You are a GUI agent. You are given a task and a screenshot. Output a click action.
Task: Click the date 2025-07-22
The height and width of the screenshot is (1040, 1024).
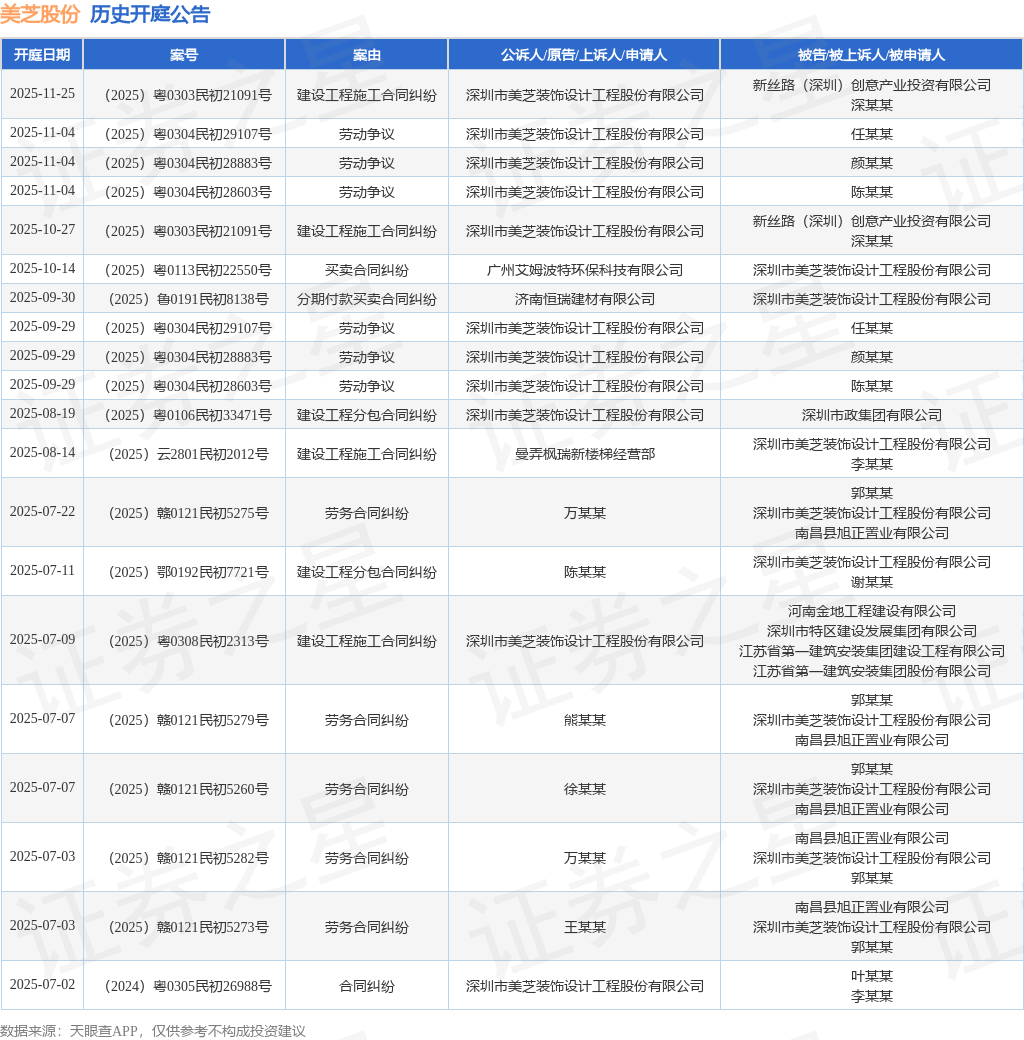click(x=42, y=511)
